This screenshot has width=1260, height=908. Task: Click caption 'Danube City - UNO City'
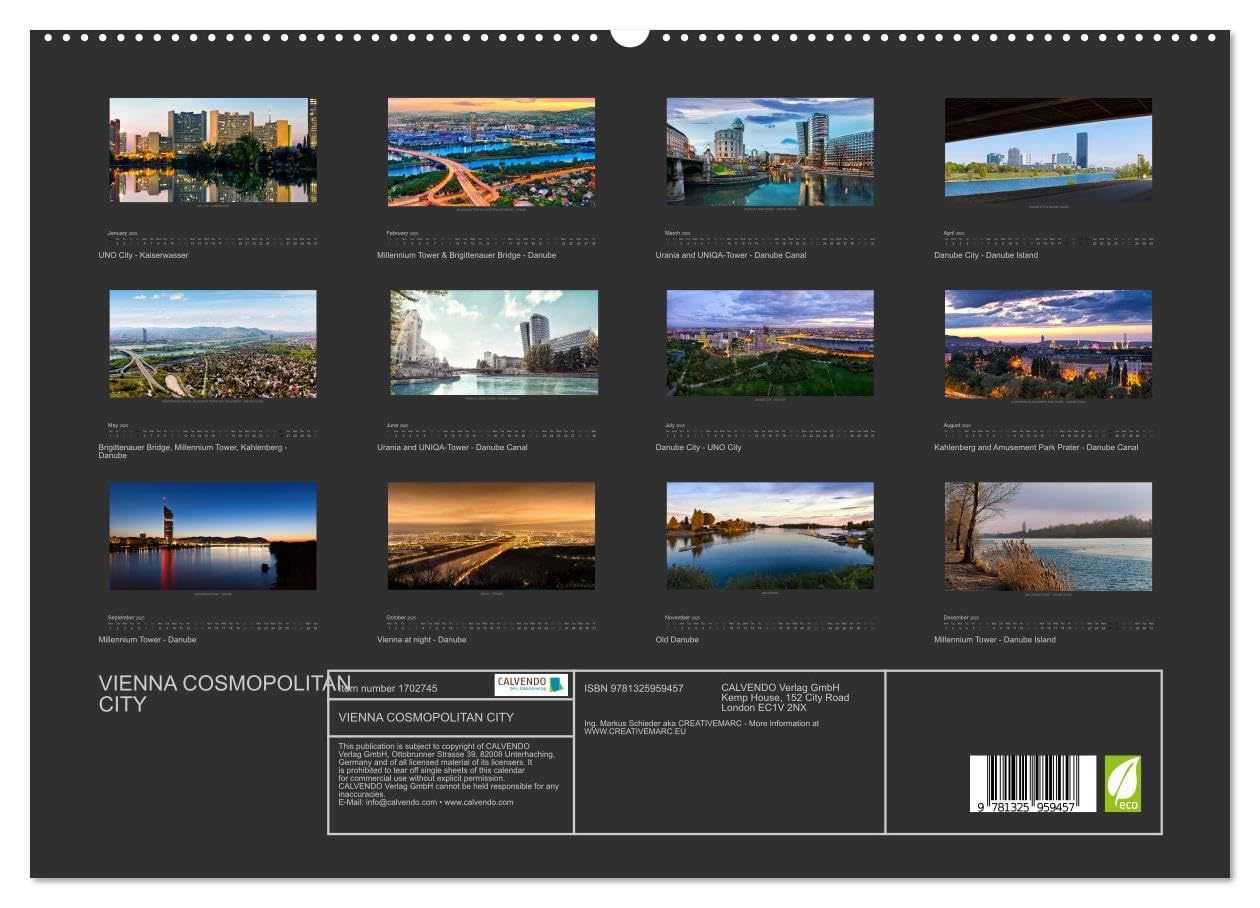pyautogui.click(x=698, y=447)
